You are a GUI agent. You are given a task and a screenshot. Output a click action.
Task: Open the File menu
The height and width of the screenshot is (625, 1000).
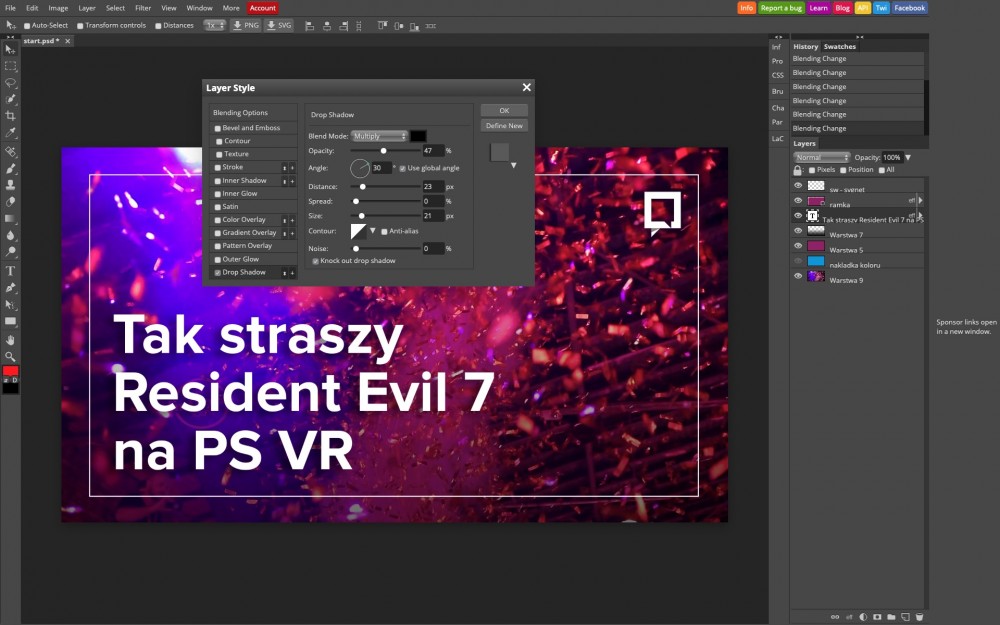tap(10, 8)
